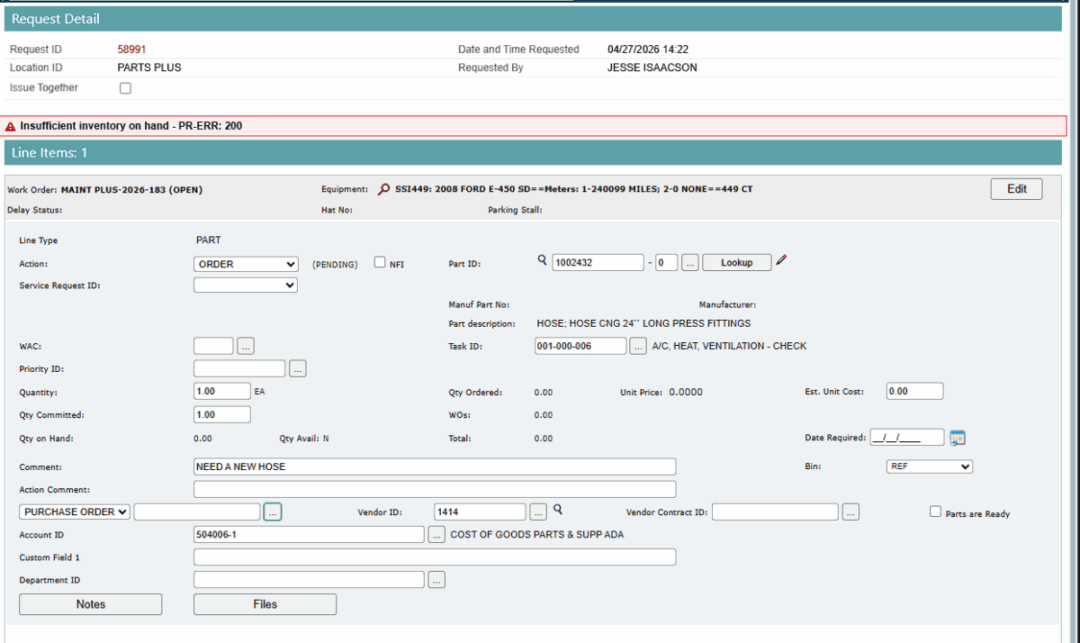Click the Part ID field containing 1002432
Screen dimensions: 1080x643
pyautogui.click(x=598, y=263)
